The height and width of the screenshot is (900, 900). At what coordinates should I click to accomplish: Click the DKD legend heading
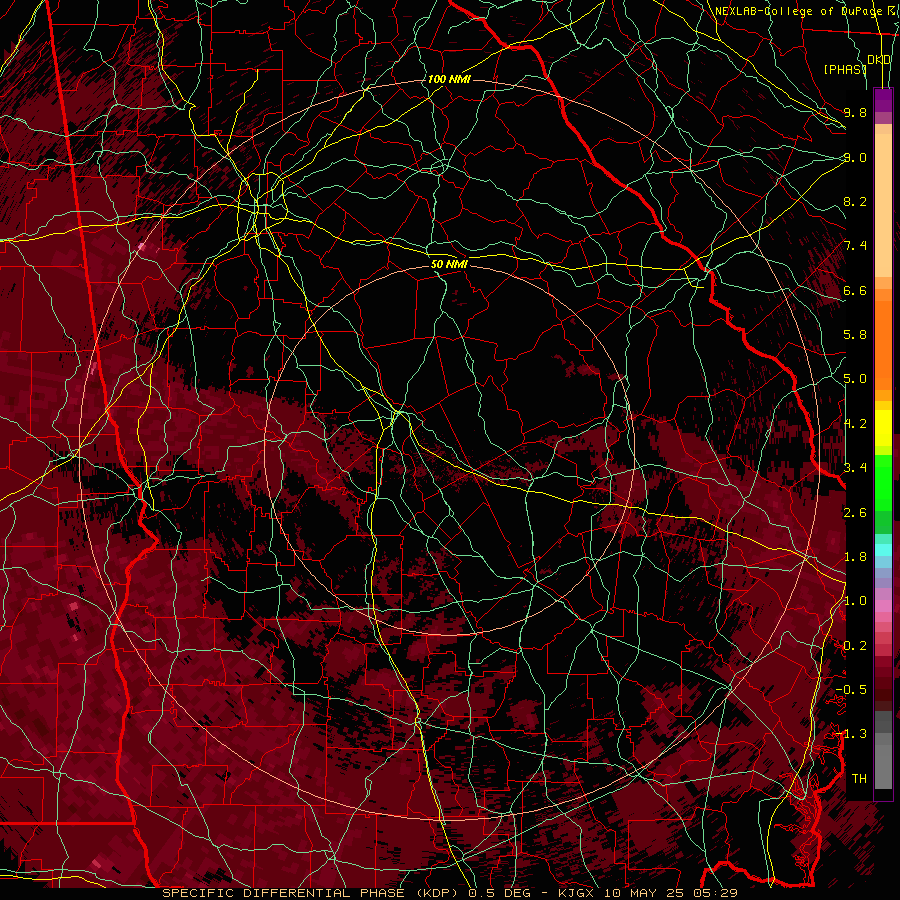pyautogui.click(x=879, y=60)
